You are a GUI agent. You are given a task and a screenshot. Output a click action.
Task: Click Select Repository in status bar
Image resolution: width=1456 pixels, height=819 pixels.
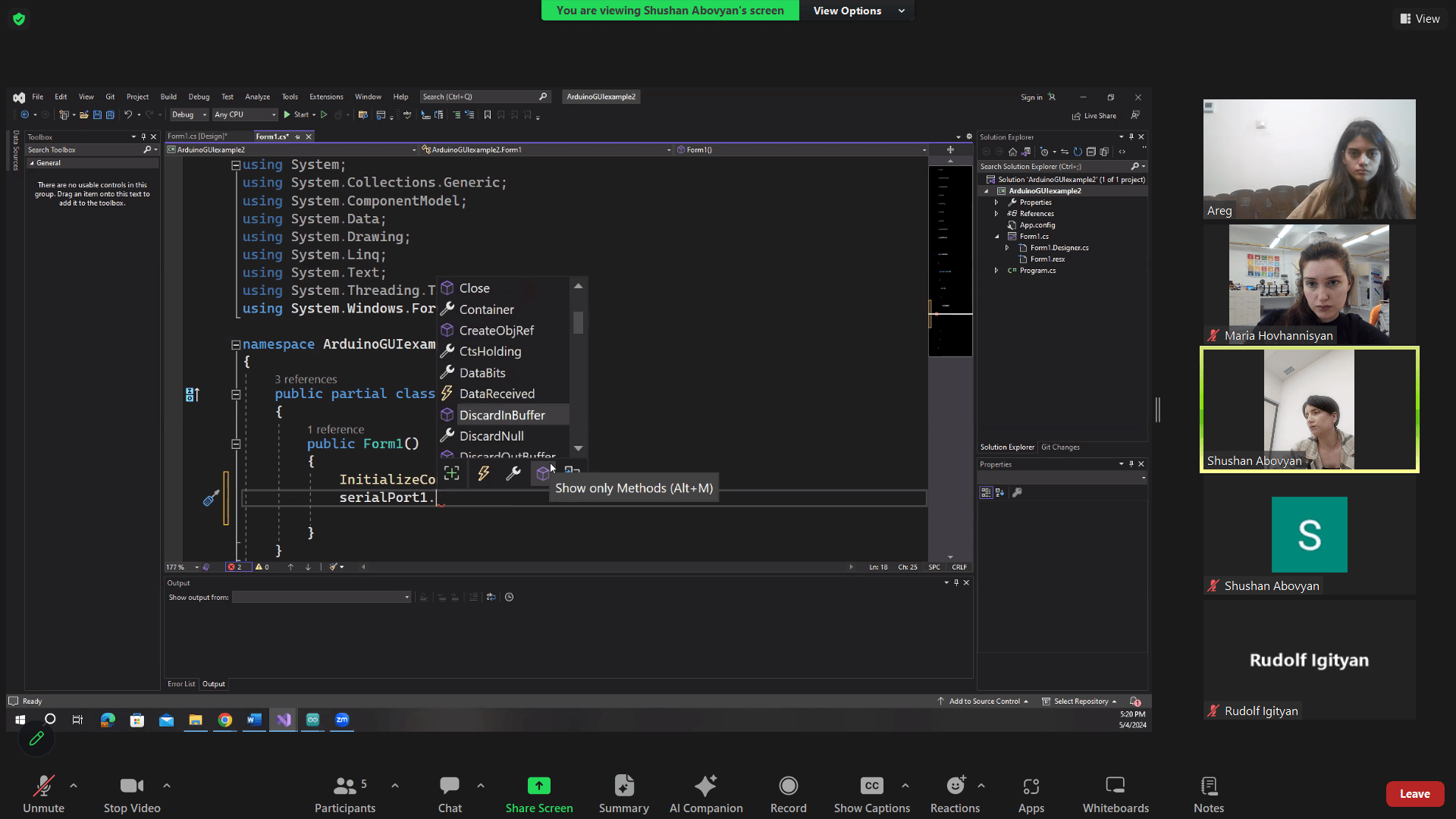(x=1079, y=702)
